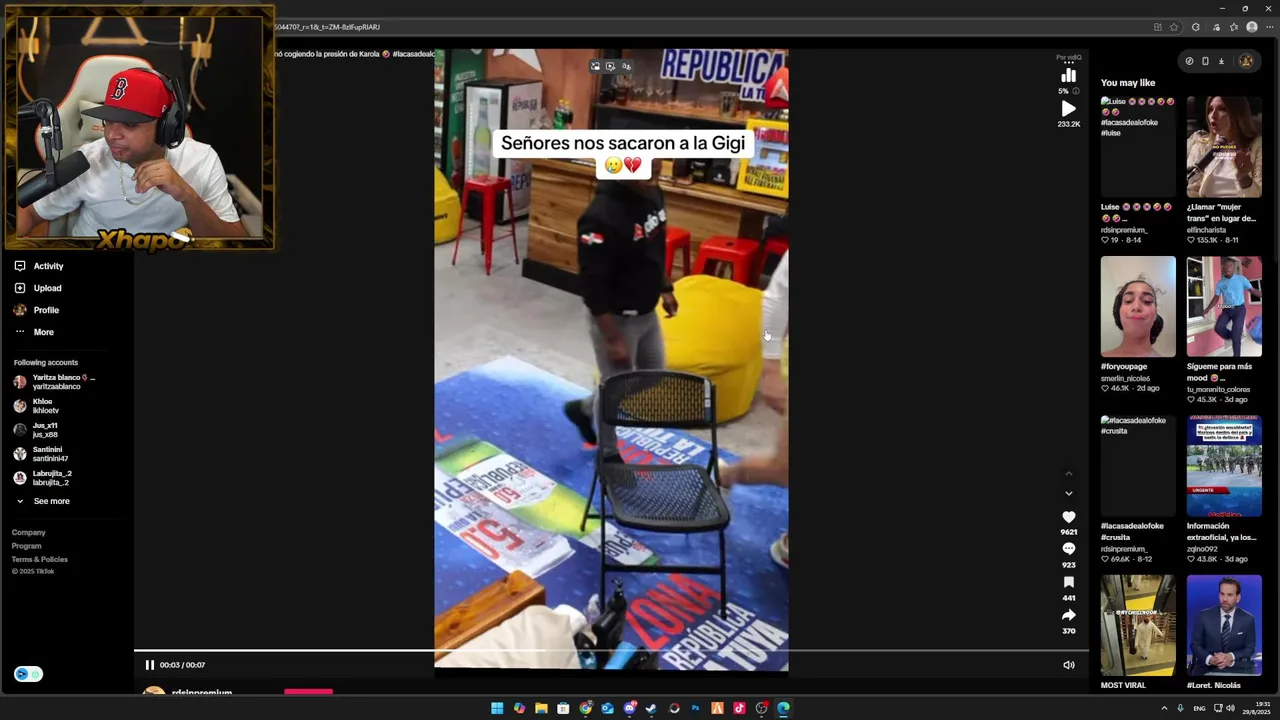Open vidIQ bar chart stats icon
This screenshot has width=1280, height=720.
[x=1068, y=76]
